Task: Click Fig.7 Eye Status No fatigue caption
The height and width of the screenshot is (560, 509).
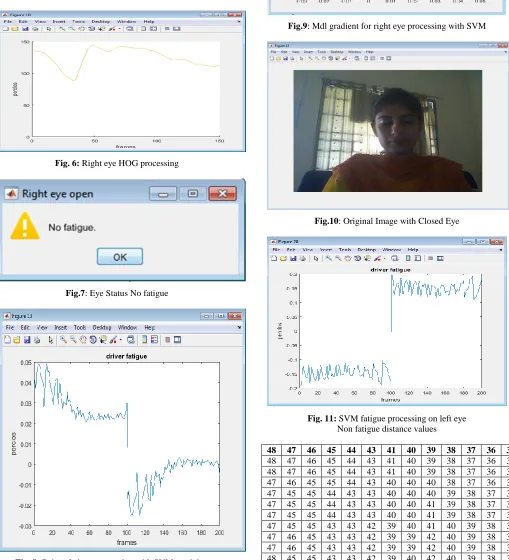Action: click(117, 293)
